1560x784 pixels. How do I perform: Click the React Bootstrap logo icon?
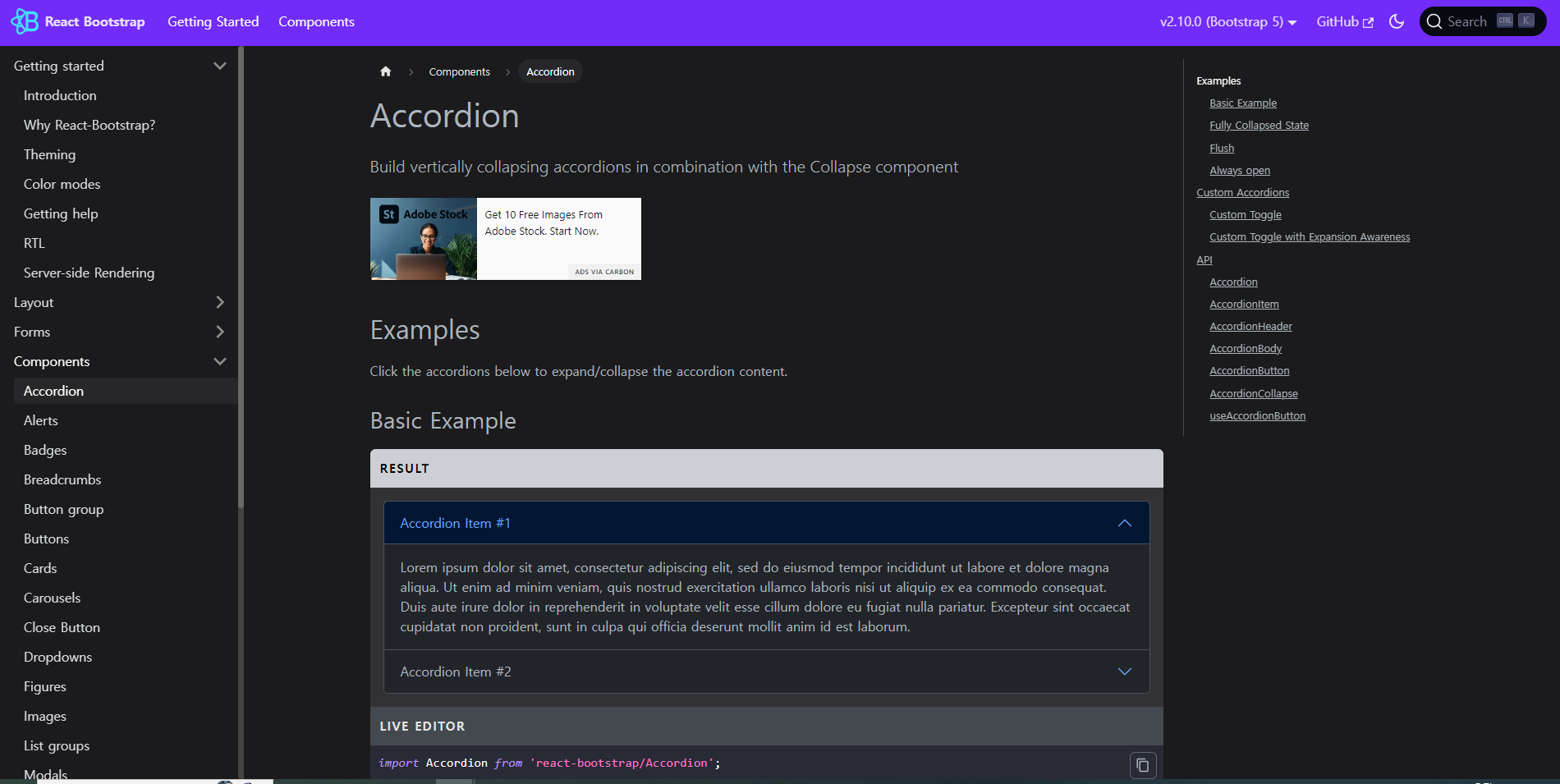click(x=24, y=21)
